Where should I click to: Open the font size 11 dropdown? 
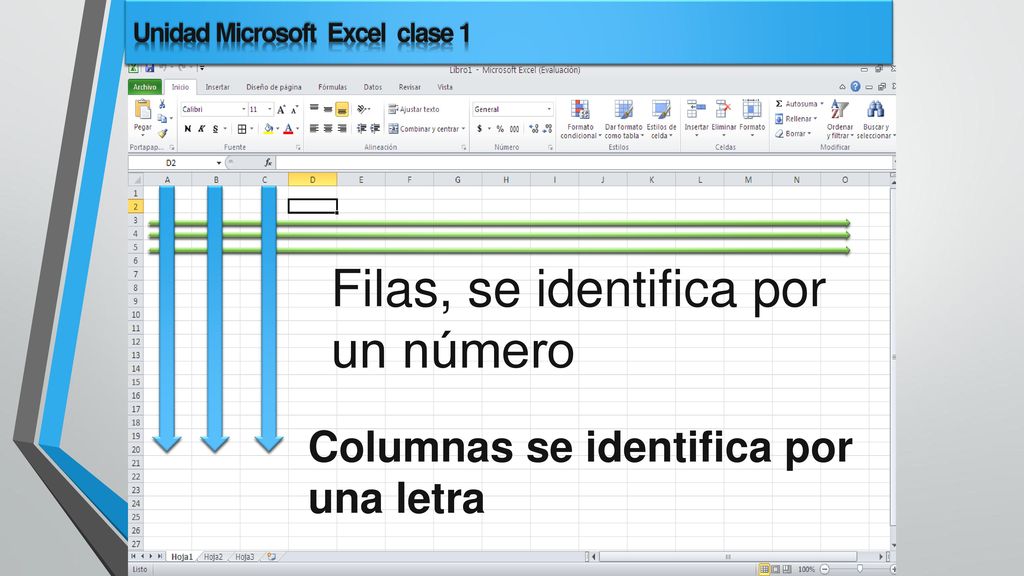point(270,109)
